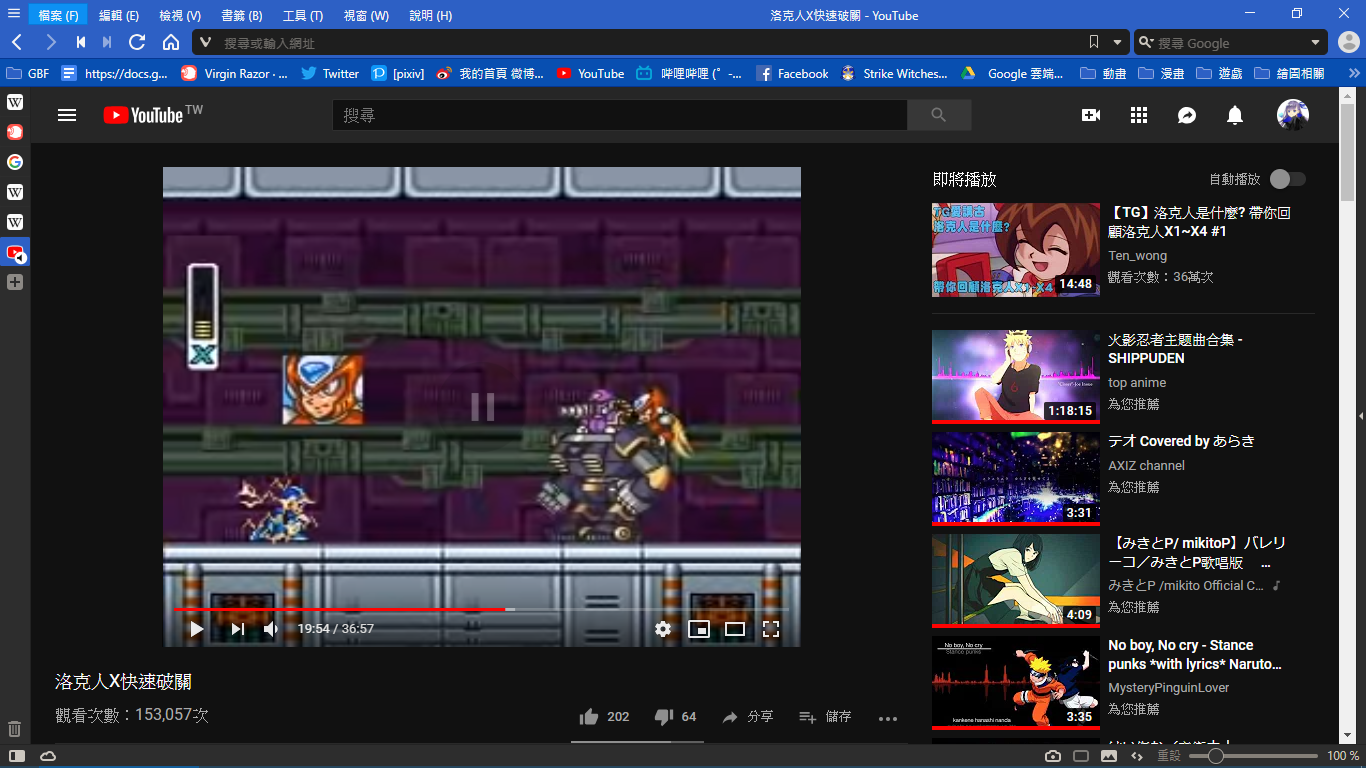Enter full screen video mode

click(x=771, y=629)
